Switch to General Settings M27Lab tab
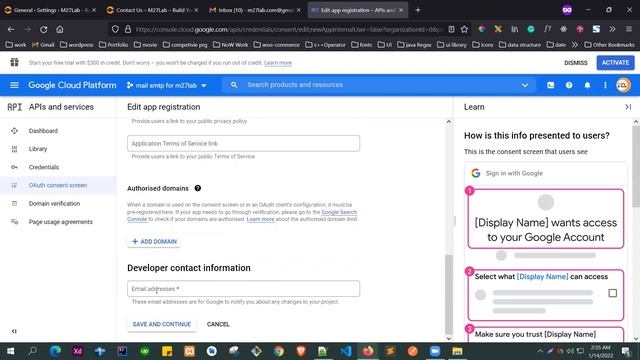 pos(50,10)
